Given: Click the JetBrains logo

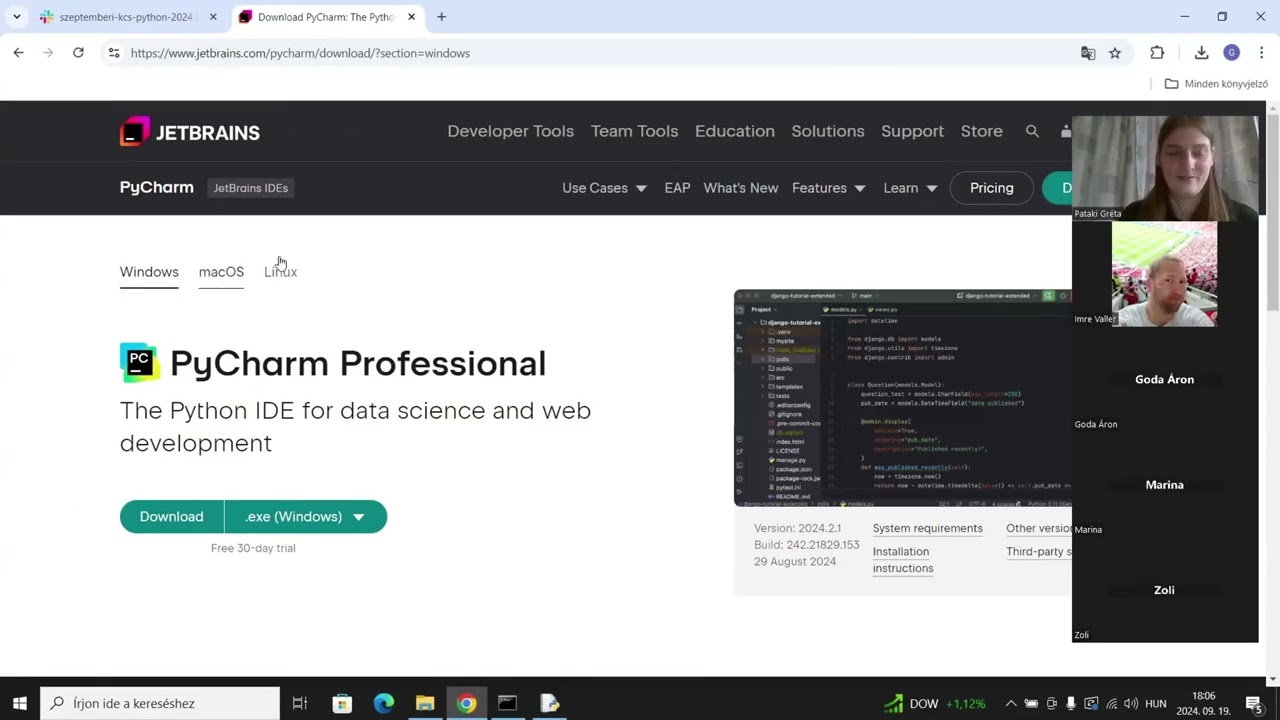Looking at the screenshot, I should click(x=190, y=132).
